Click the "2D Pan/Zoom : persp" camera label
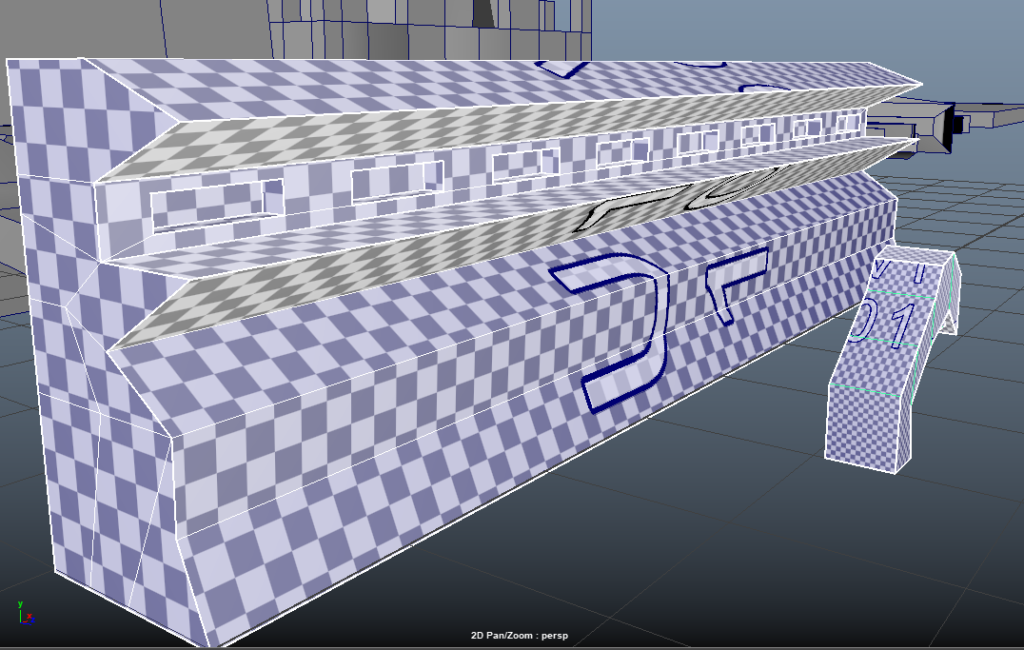The width and height of the screenshot is (1024, 650). (x=519, y=635)
